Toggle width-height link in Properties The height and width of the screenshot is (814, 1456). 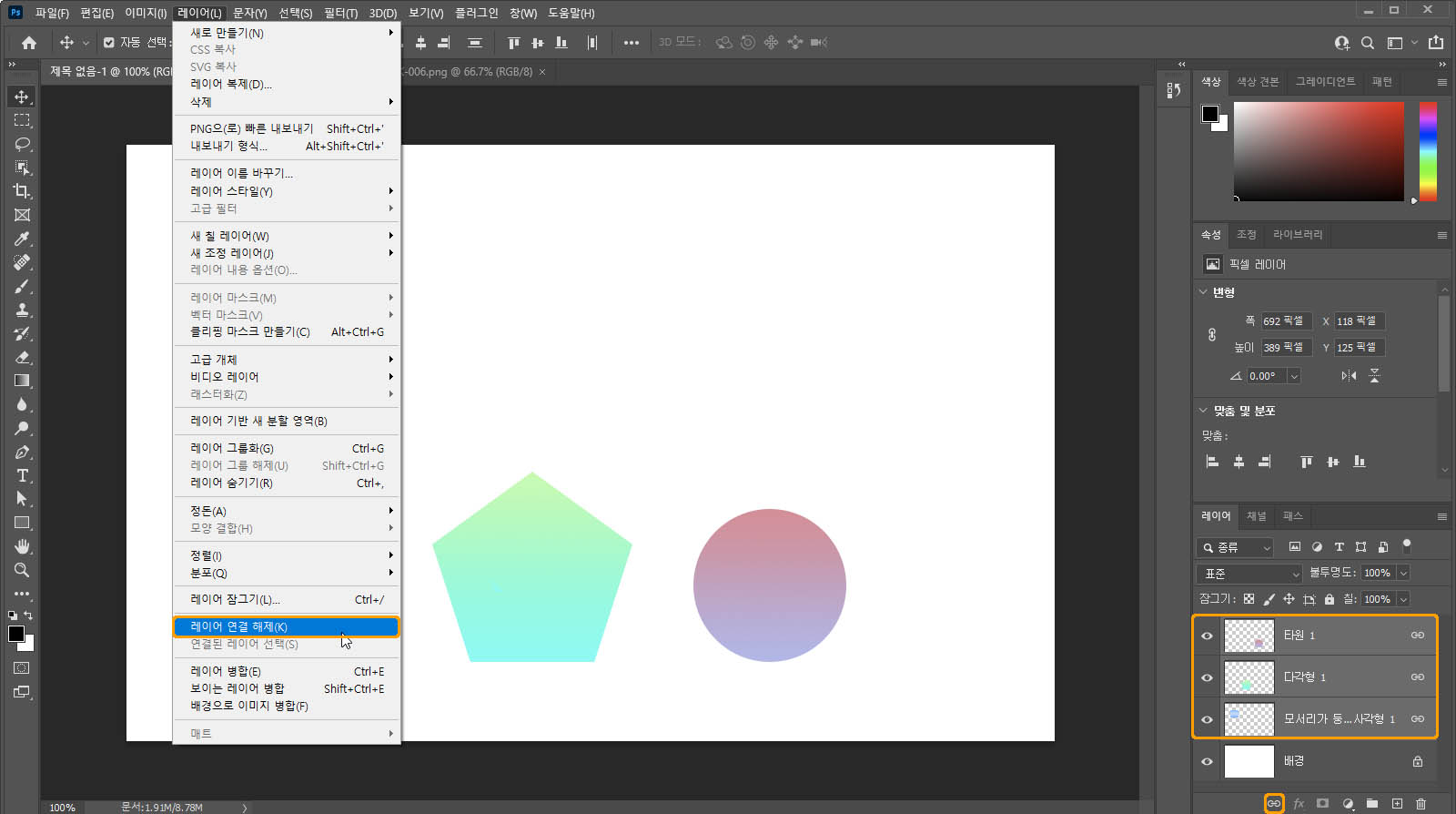click(1212, 334)
